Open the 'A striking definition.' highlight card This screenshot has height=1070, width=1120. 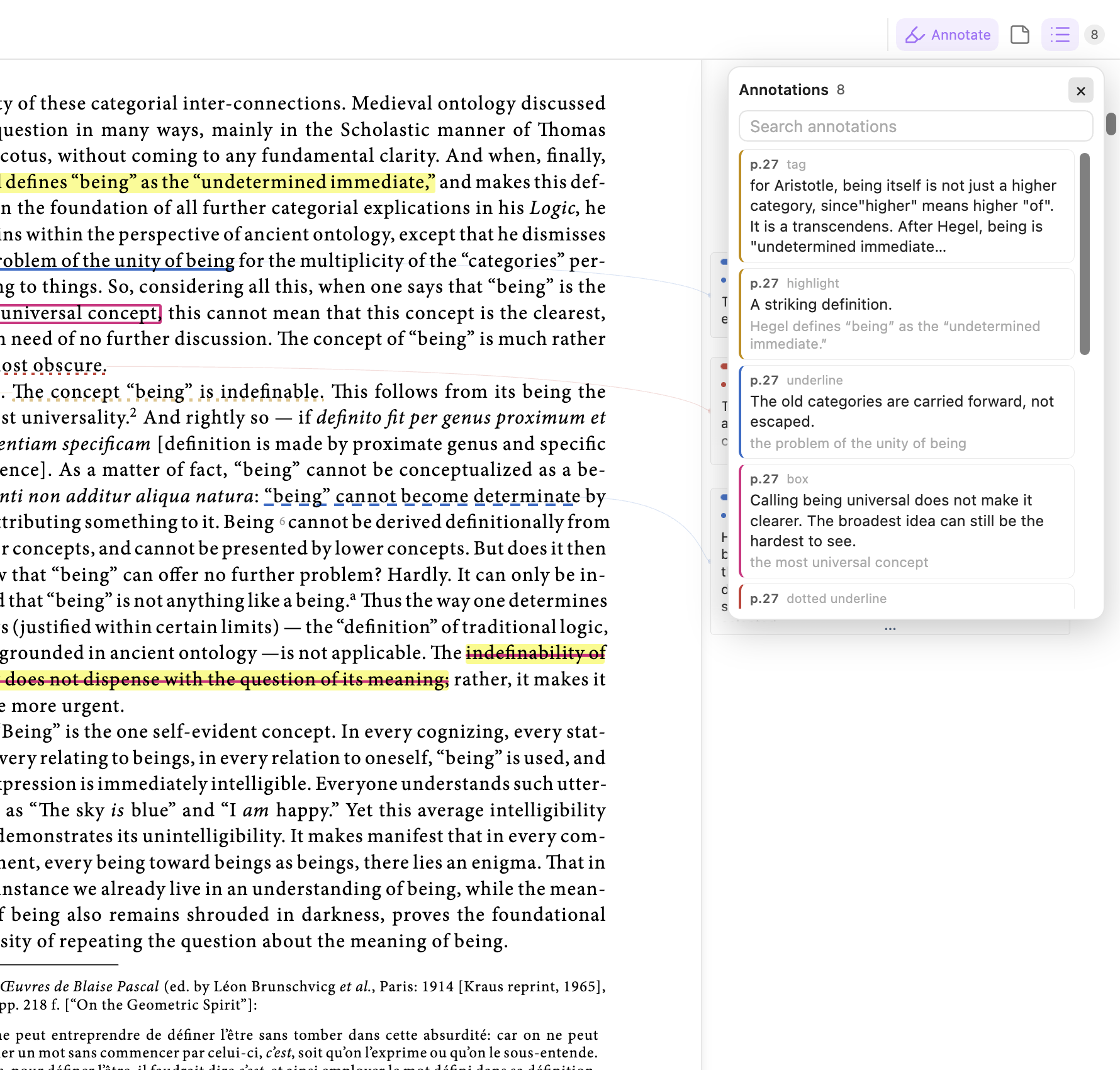click(x=906, y=314)
